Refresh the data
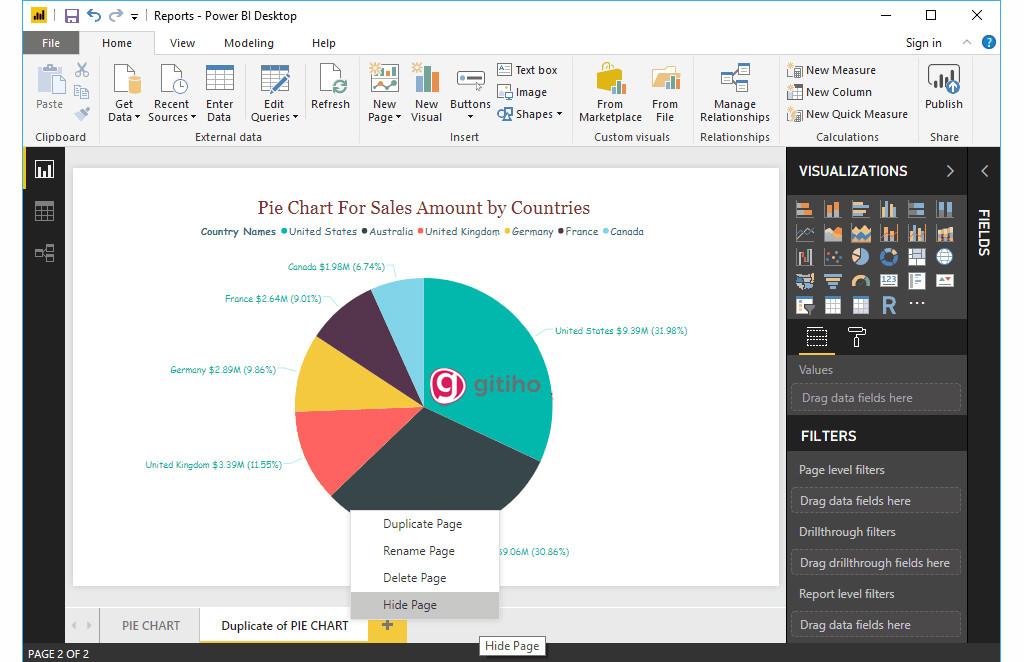 pyautogui.click(x=330, y=87)
